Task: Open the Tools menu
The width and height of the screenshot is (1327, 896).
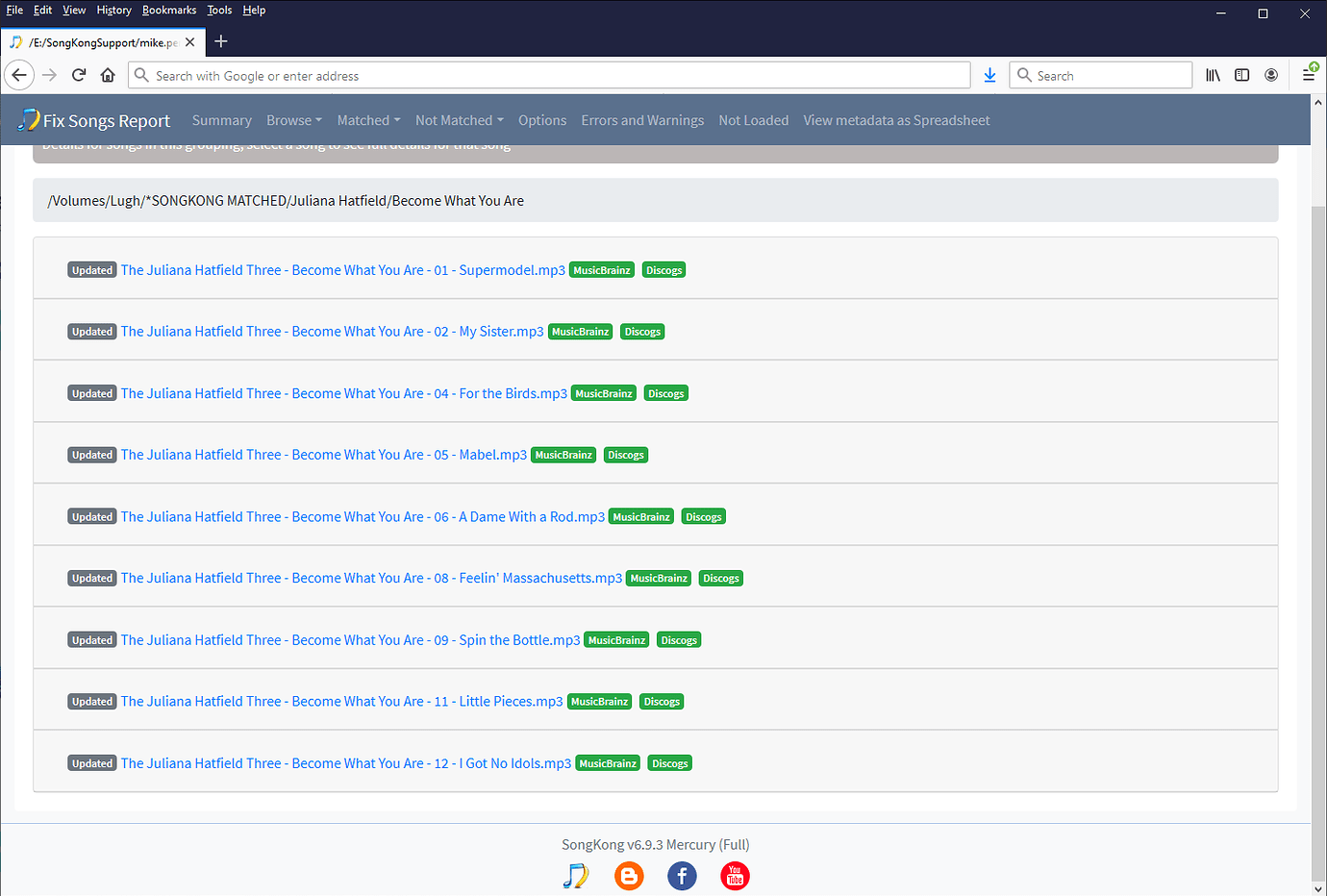Action: coord(219,10)
